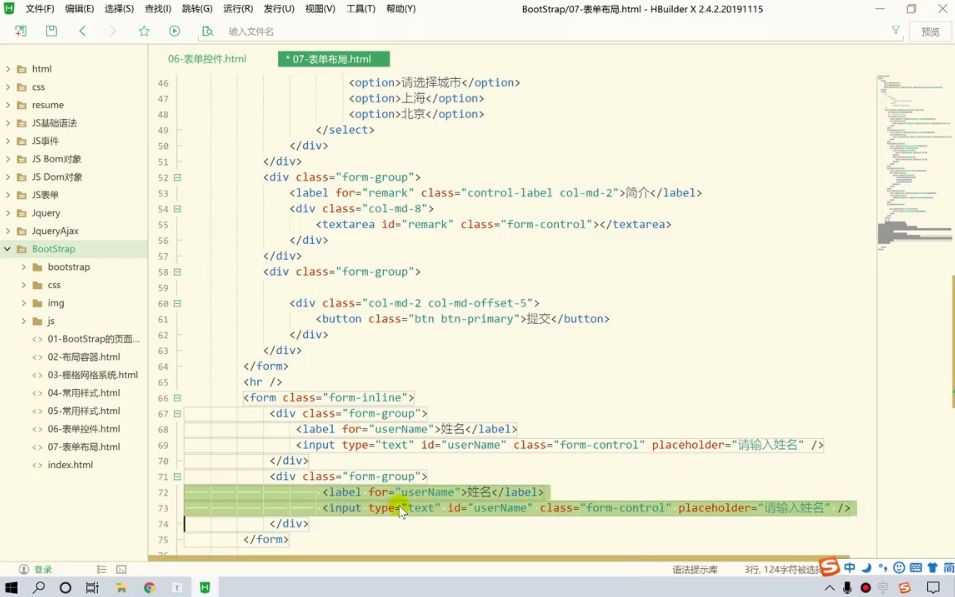Click the bookmark star icon
The image size is (955, 597).
coord(144,31)
